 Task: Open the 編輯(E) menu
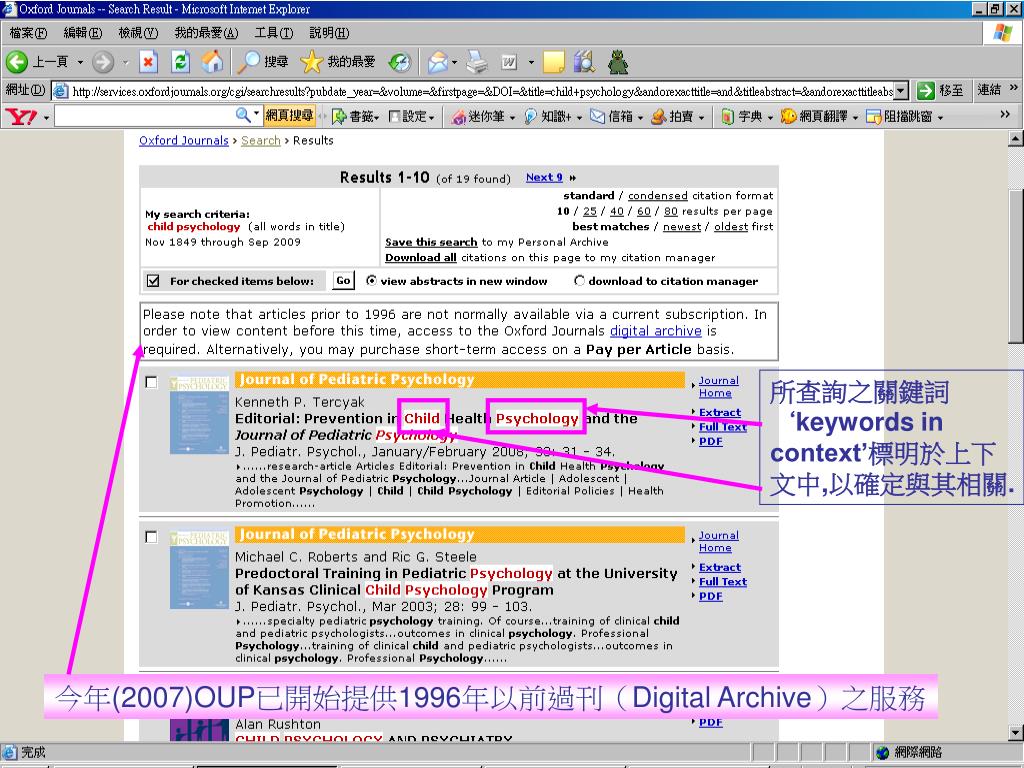(x=82, y=33)
